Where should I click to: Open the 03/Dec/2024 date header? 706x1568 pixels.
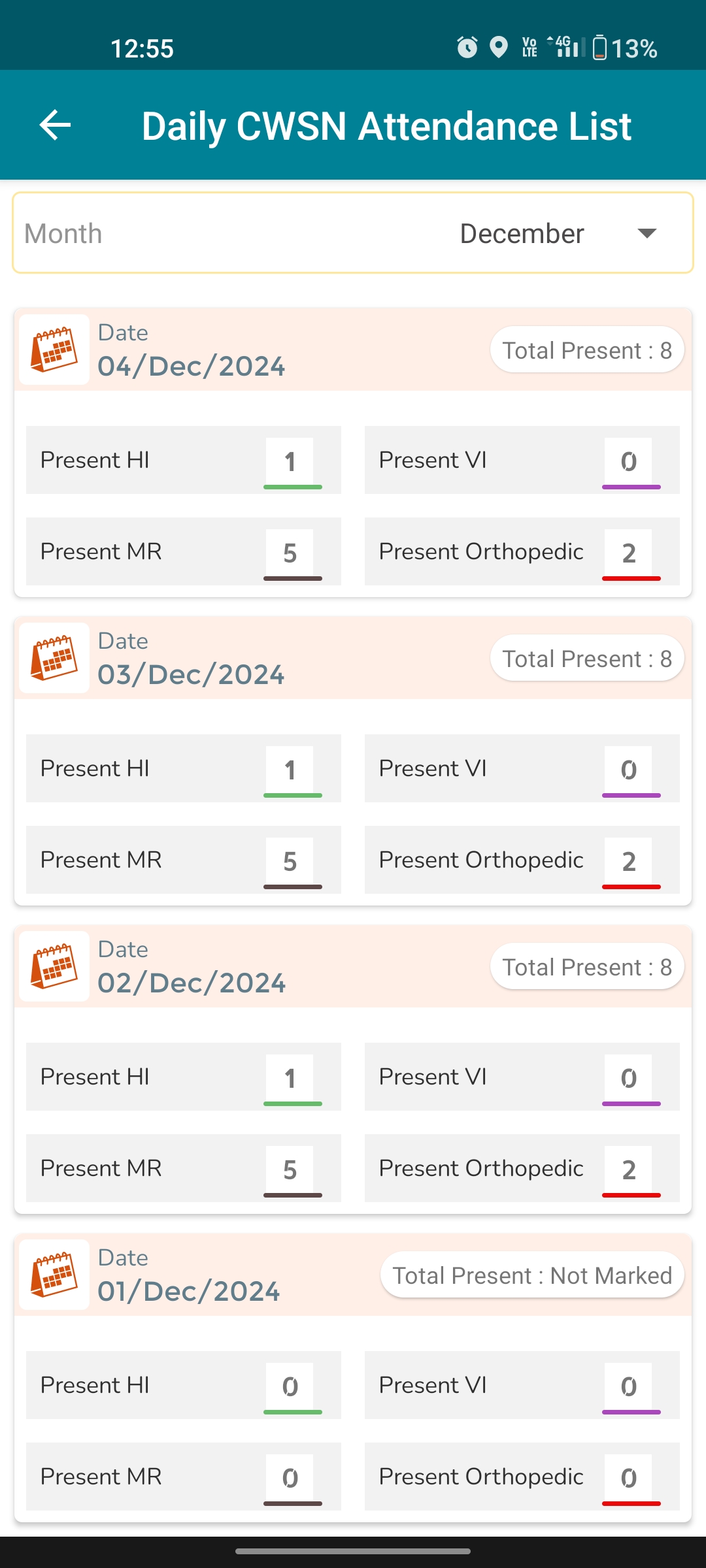coord(353,658)
